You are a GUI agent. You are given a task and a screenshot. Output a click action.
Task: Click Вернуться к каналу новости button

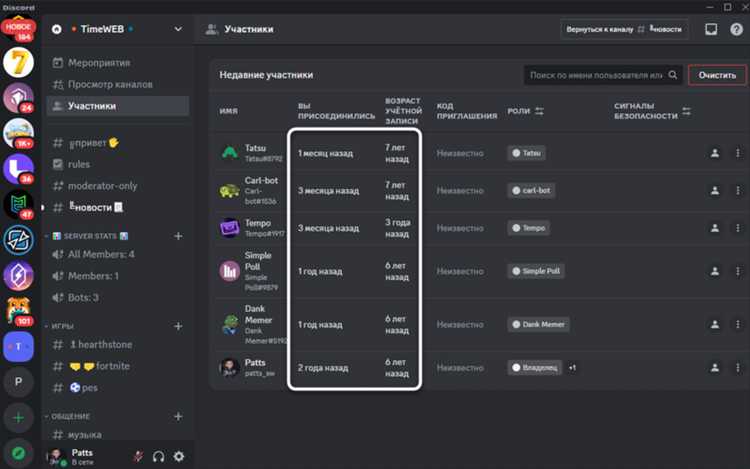click(624, 29)
